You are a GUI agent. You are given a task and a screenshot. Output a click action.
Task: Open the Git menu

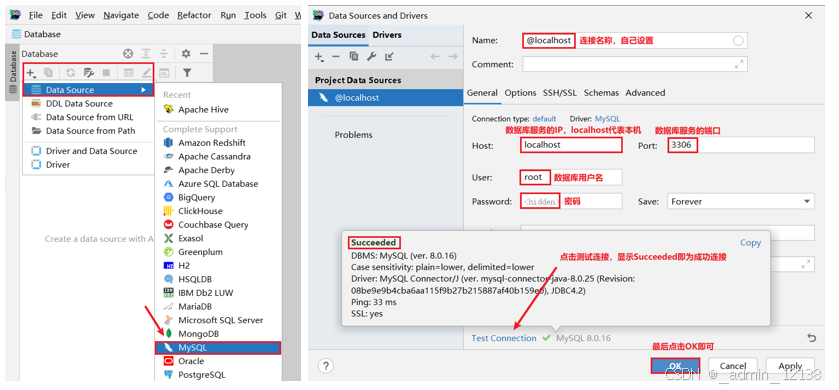(x=281, y=15)
